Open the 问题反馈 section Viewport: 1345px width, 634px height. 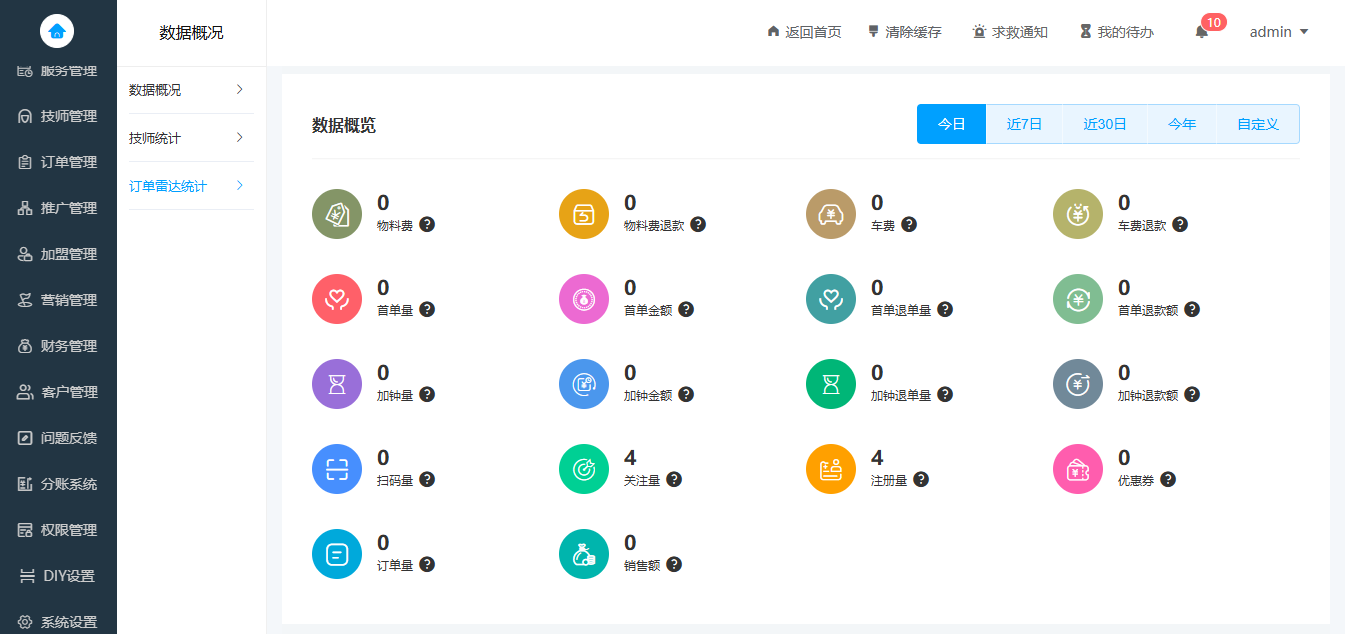click(58, 437)
